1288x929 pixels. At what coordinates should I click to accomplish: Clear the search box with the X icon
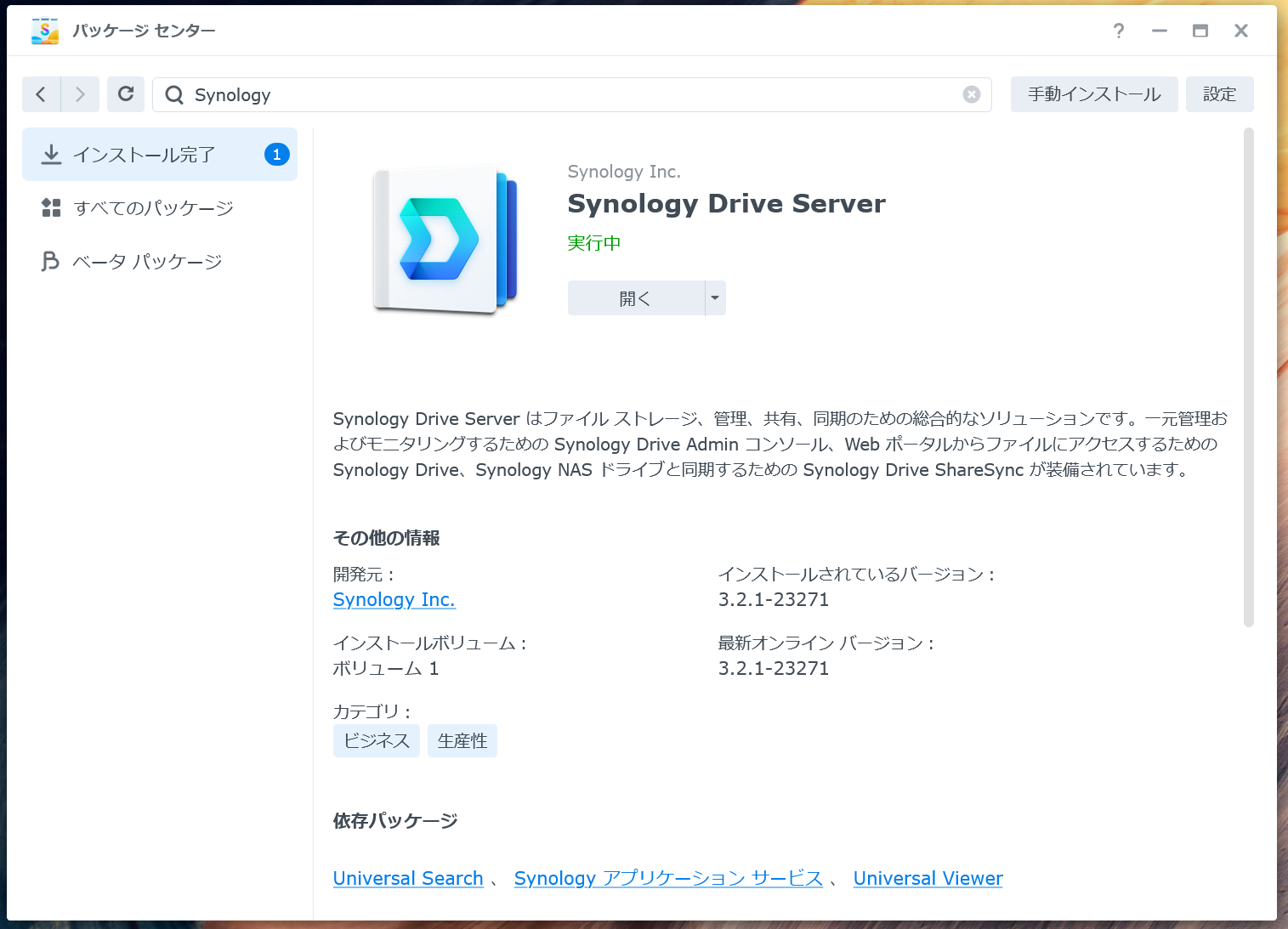971,93
